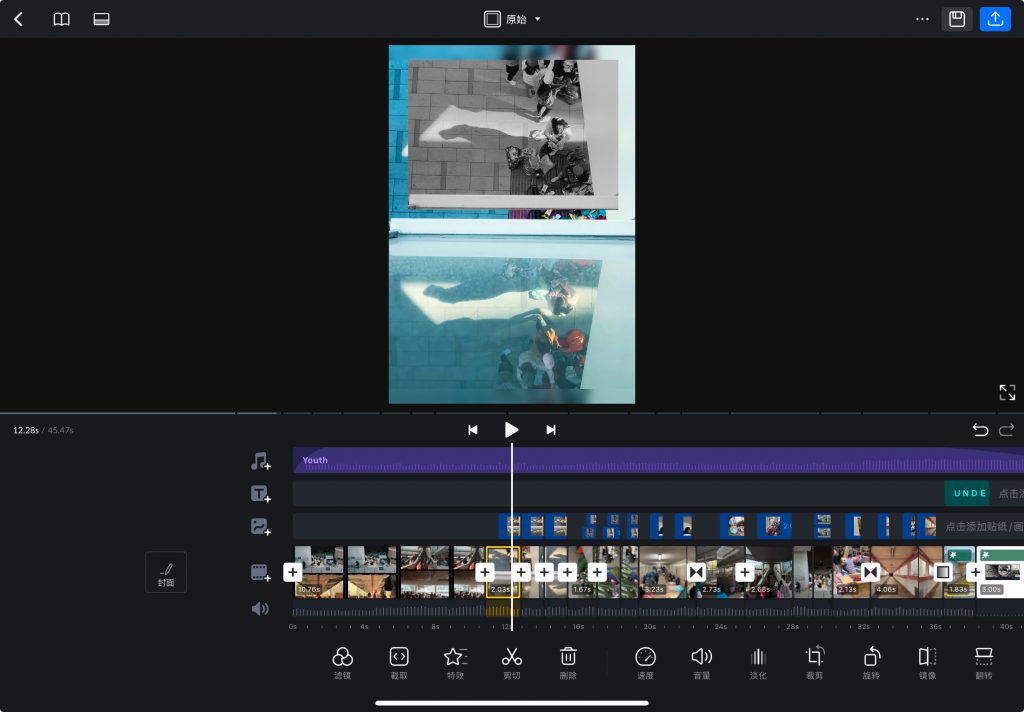Open the 滤镜 filter tool
The height and width of the screenshot is (712, 1024).
[342, 663]
